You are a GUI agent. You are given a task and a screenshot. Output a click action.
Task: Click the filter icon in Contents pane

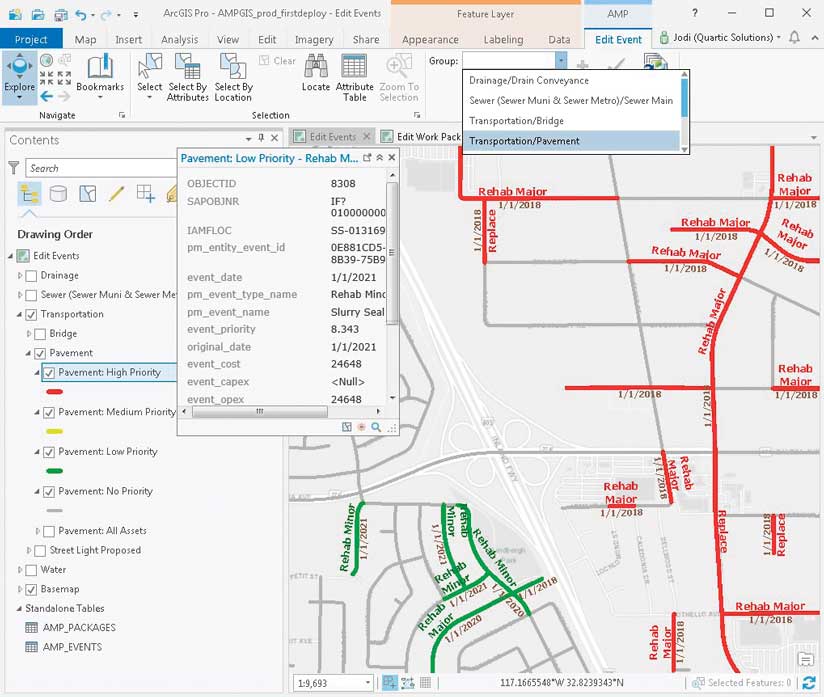pyautogui.click(x=14, y=168)
